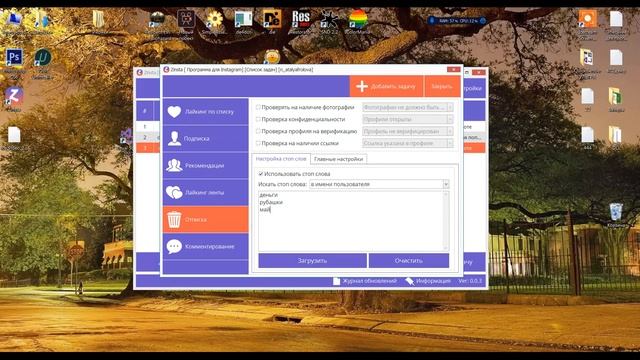640x360 pixels.
Task: Open the Res desktop shortcut
Action: 301,19
